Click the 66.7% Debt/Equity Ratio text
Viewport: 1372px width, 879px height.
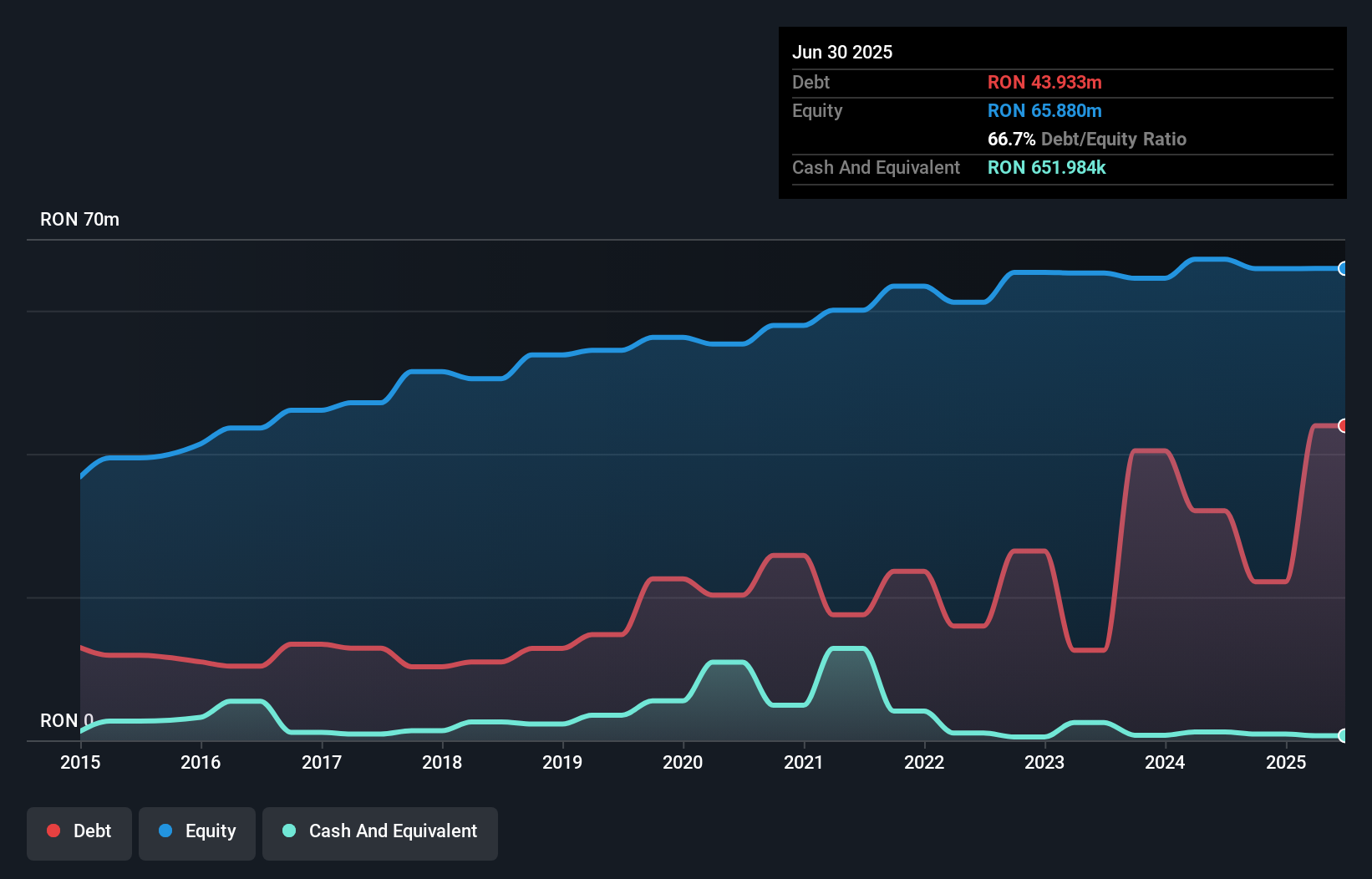click(1087, 139)
